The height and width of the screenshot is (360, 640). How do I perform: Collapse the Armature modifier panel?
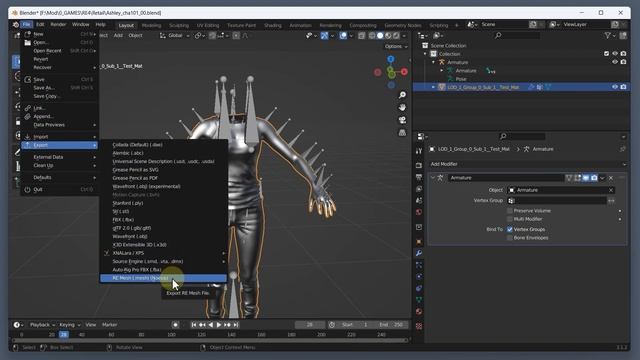[x=433, y=178]
